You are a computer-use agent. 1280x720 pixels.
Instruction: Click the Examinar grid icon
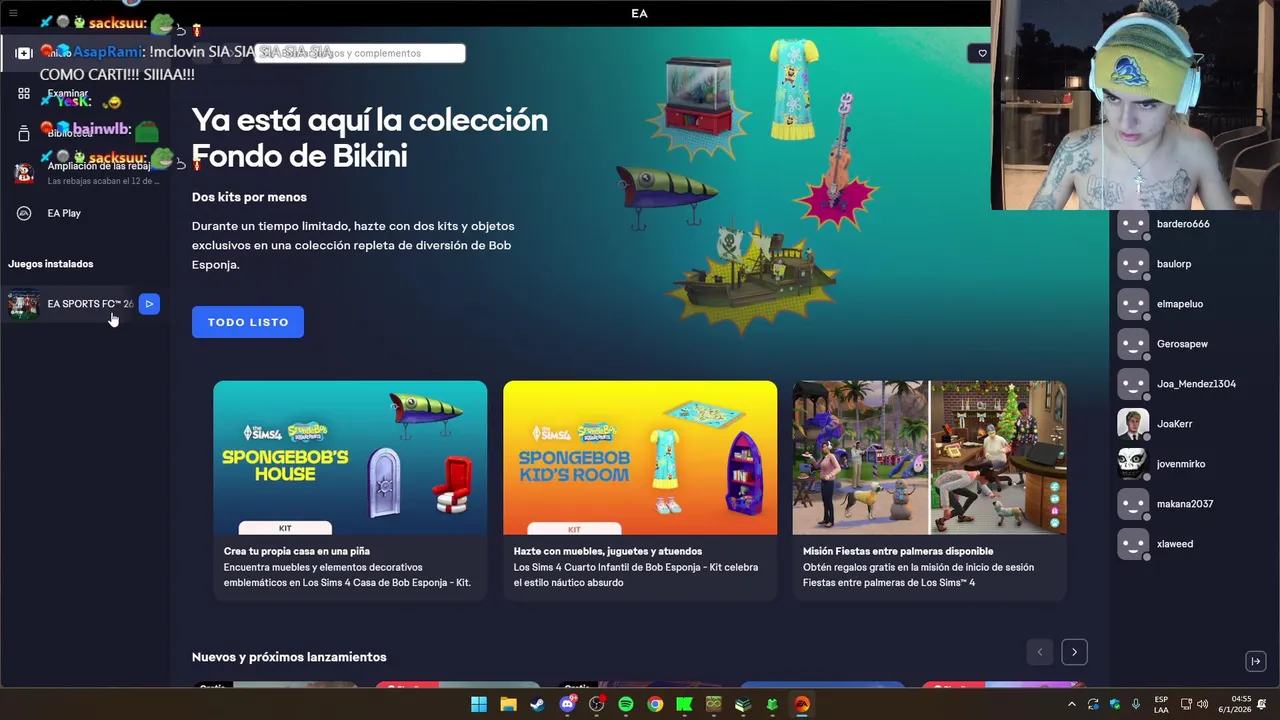24,93
